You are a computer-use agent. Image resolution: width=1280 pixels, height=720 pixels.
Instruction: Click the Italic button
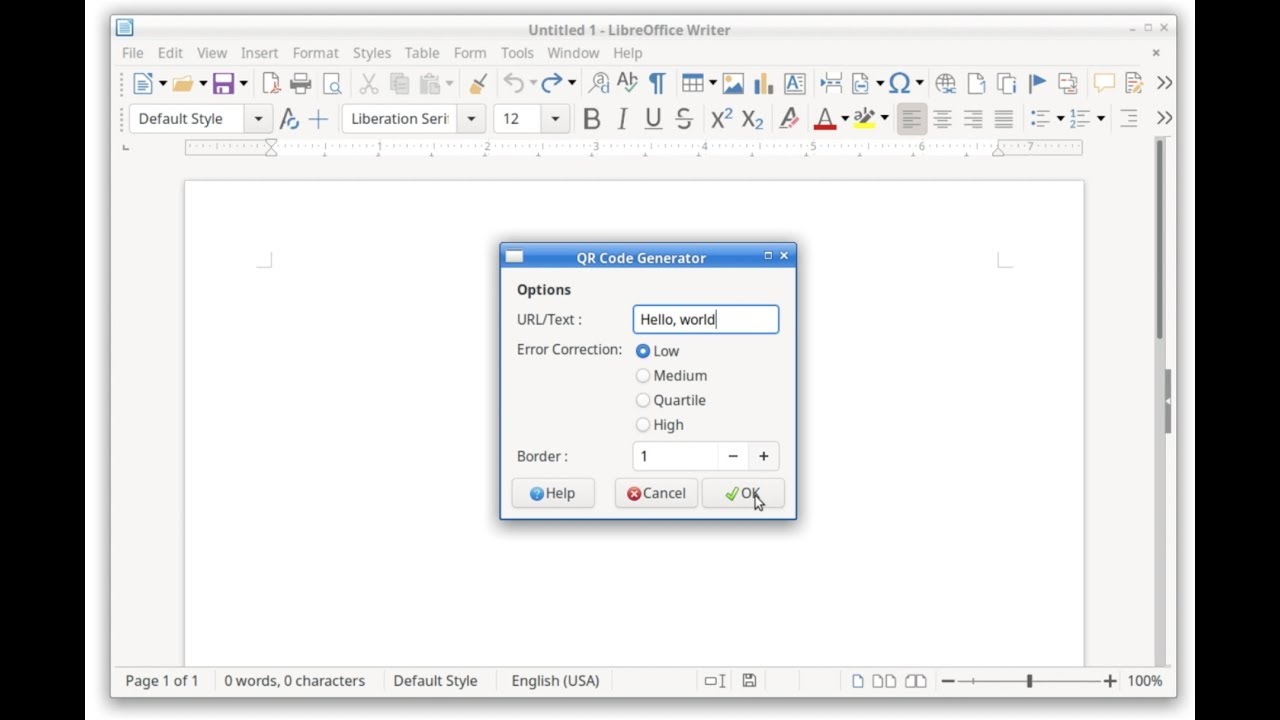tap(623, 119)
